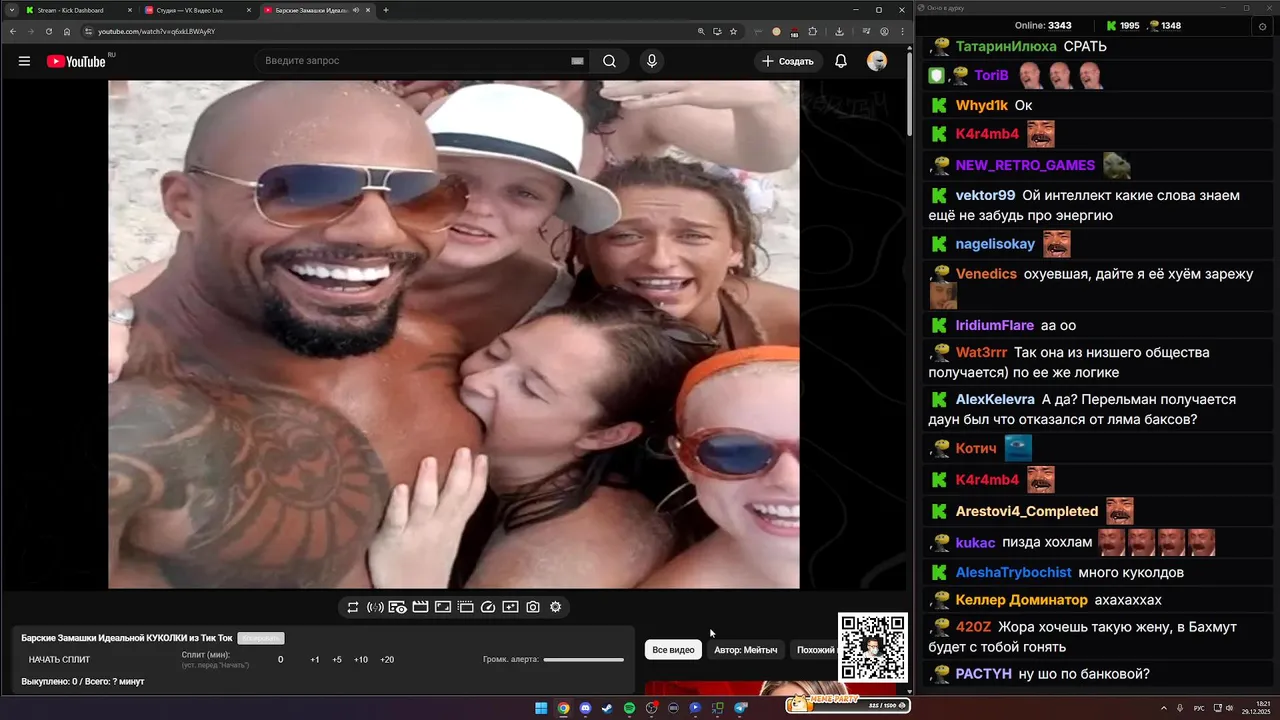Open the YouTube notifications bell
Image resolution: width=1280 pixels, height=720 pixels.
[841, 61]
